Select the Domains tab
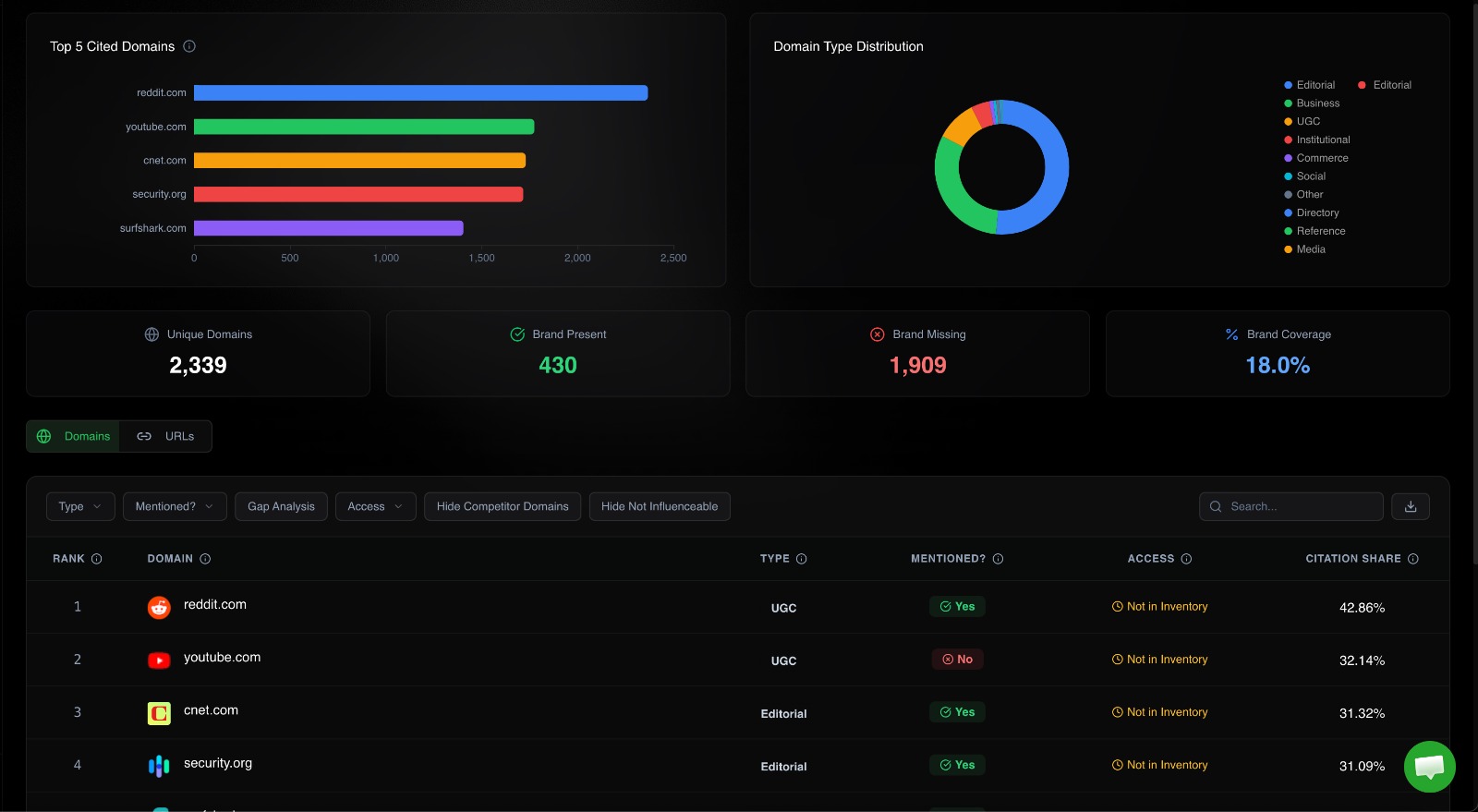 tap(74, 436)
